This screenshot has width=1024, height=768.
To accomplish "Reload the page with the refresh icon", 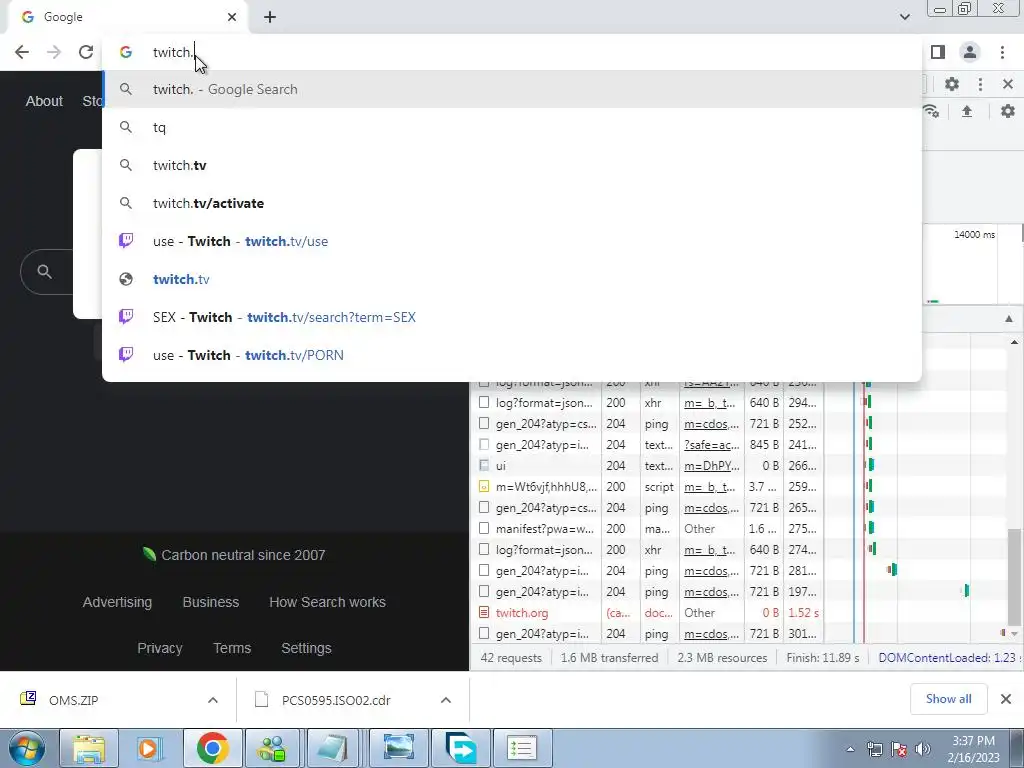I will [x=86, y=52].
